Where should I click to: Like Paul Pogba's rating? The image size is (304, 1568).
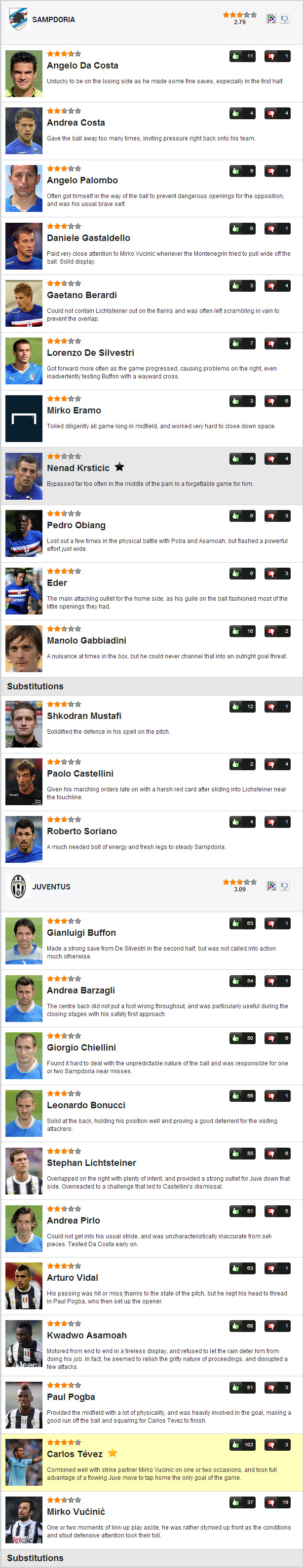242,1387
